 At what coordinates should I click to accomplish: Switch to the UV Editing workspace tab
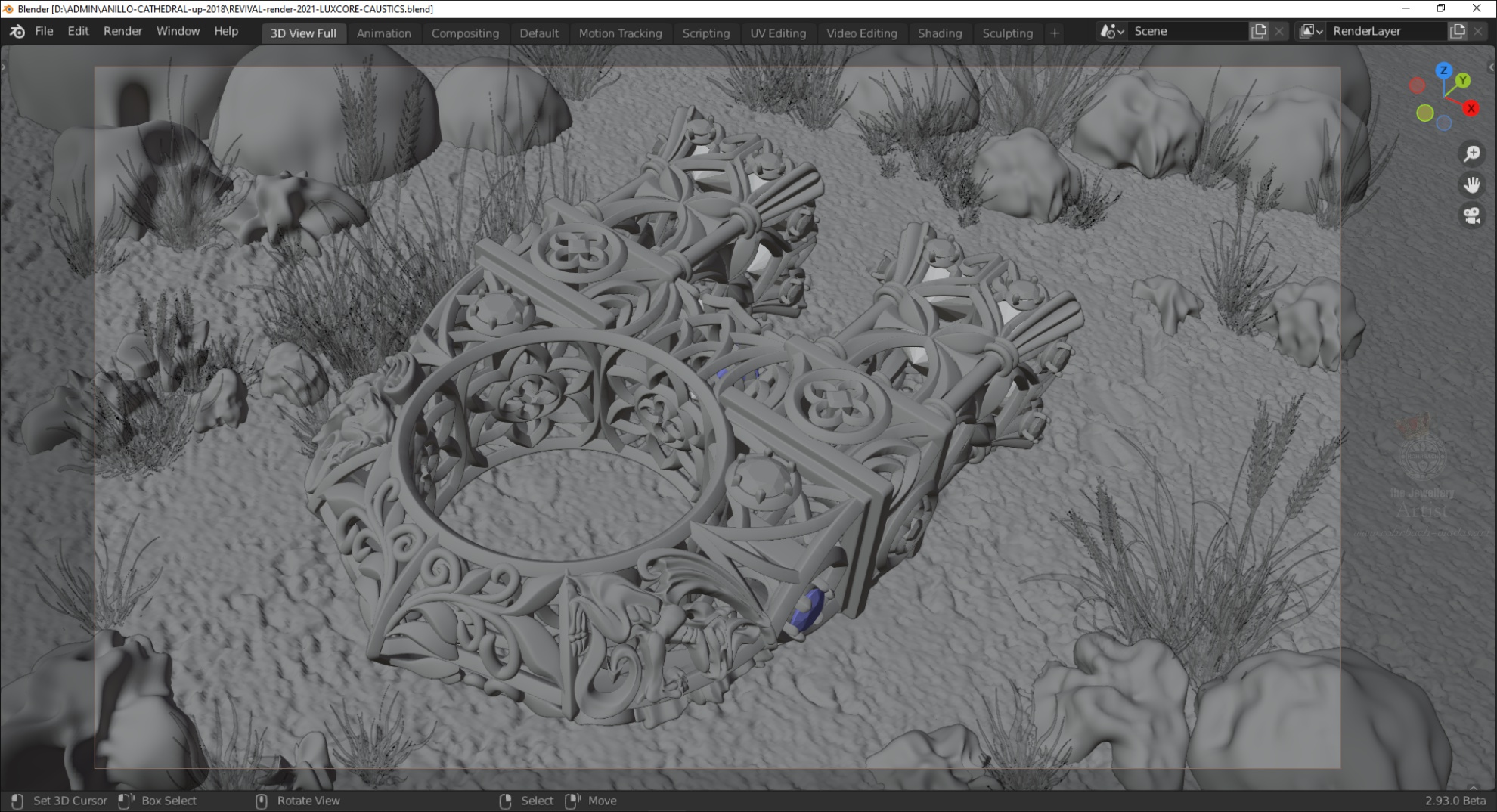tap(777, 33)
